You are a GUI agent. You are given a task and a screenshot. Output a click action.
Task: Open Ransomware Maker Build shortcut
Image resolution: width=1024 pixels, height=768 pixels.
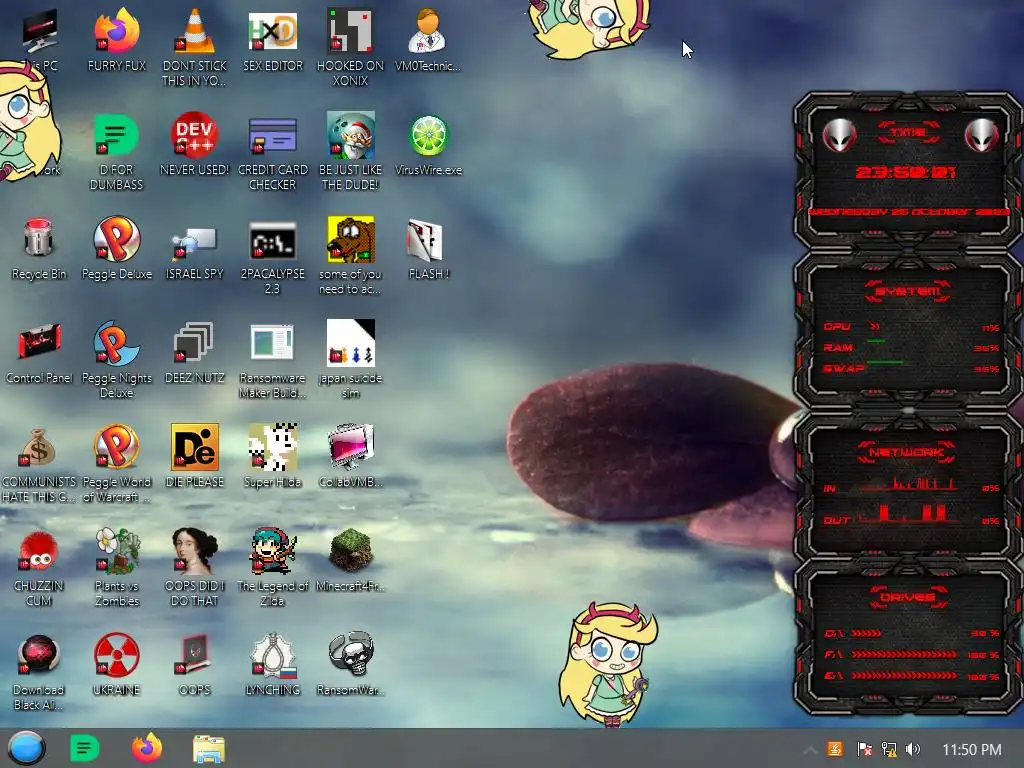click(x=273, y=342)
